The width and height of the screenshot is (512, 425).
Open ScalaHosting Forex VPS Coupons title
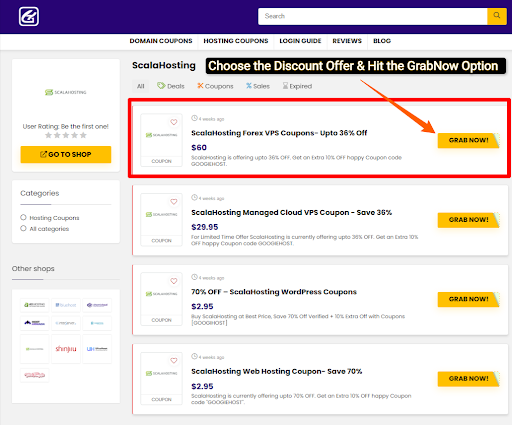pos(279,133)
